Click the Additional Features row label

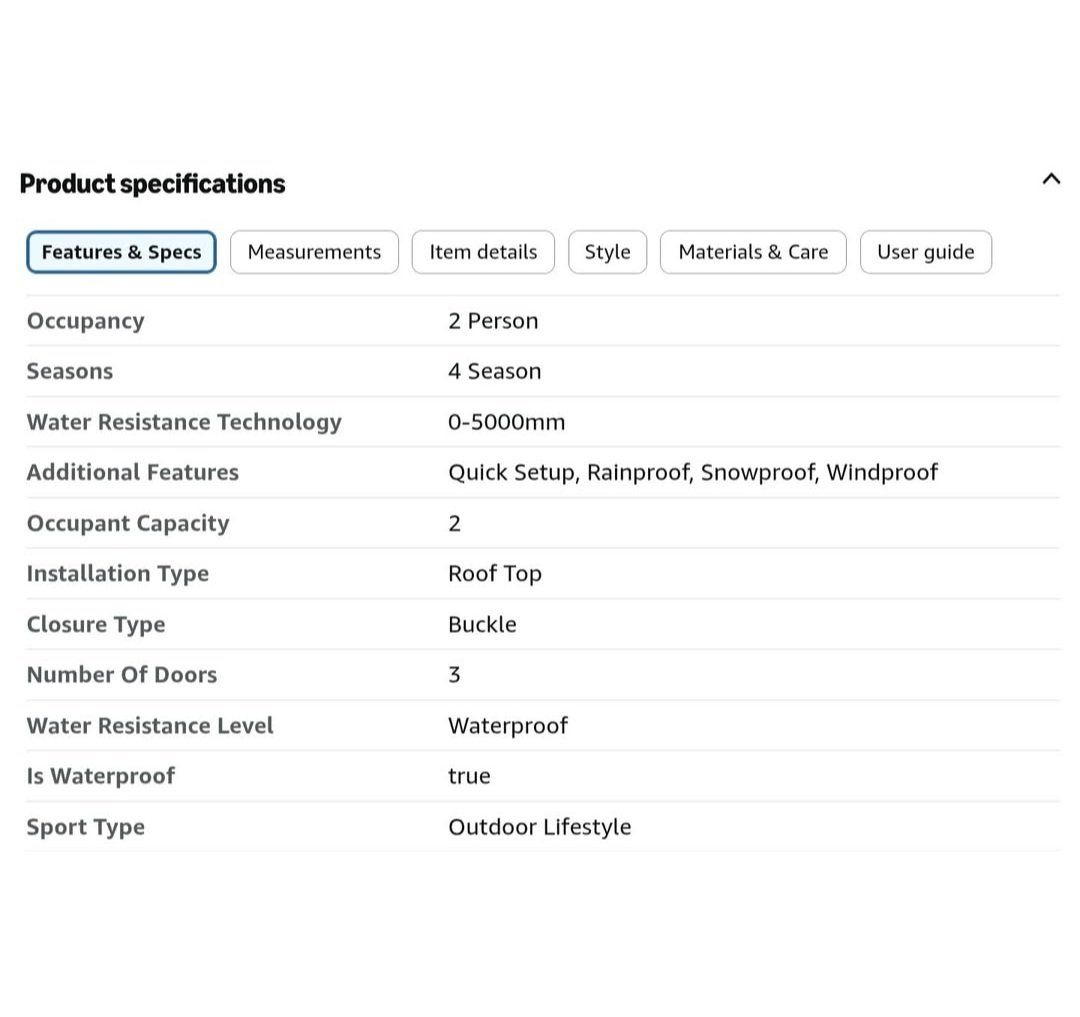[x=133, y=472]
